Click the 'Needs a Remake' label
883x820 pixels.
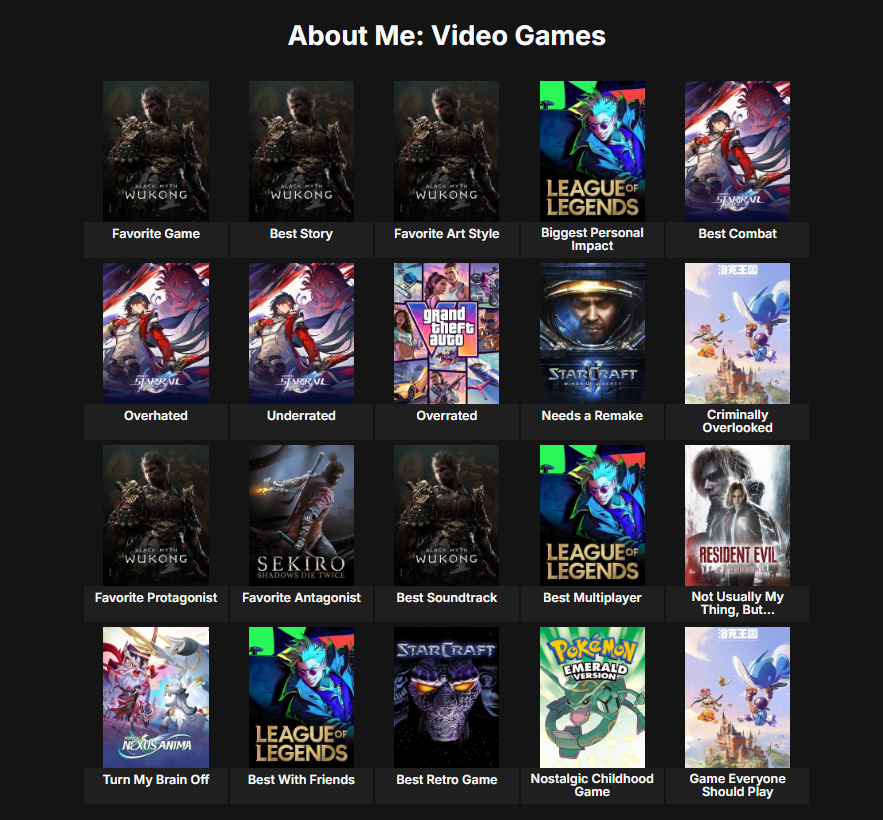tap(592, 416)
